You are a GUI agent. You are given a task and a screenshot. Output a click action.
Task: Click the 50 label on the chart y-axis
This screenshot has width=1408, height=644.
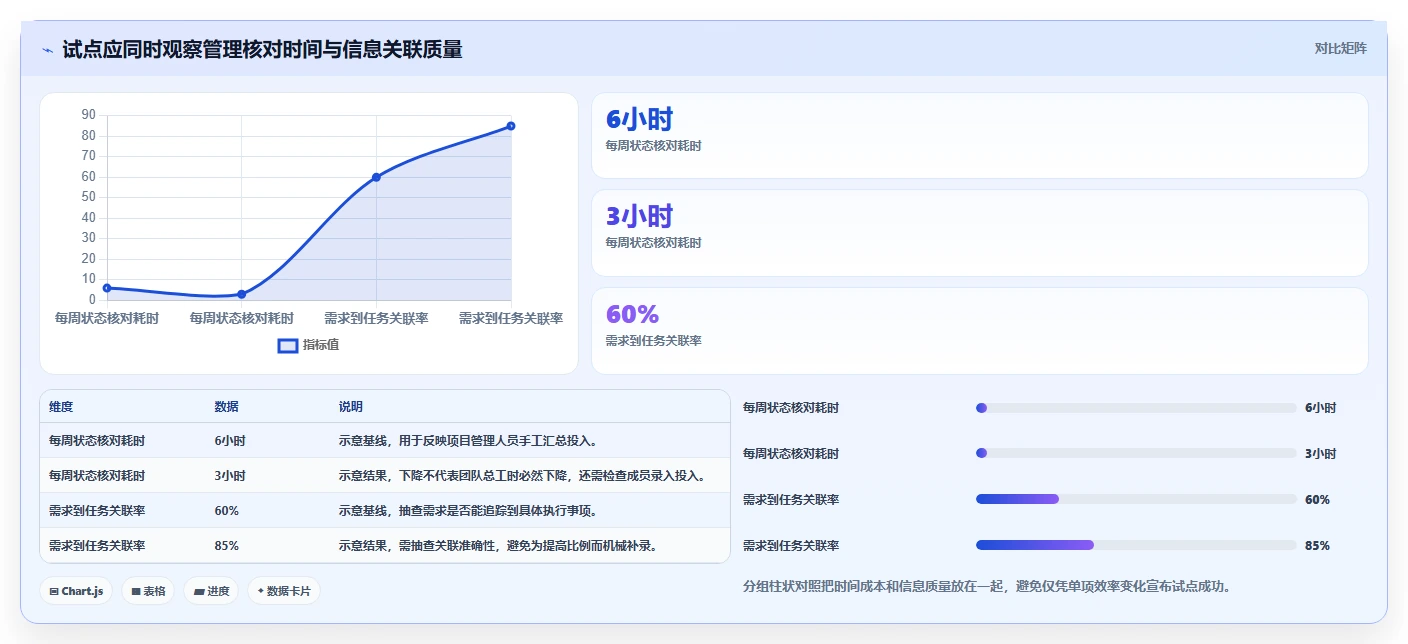point(89,197)
